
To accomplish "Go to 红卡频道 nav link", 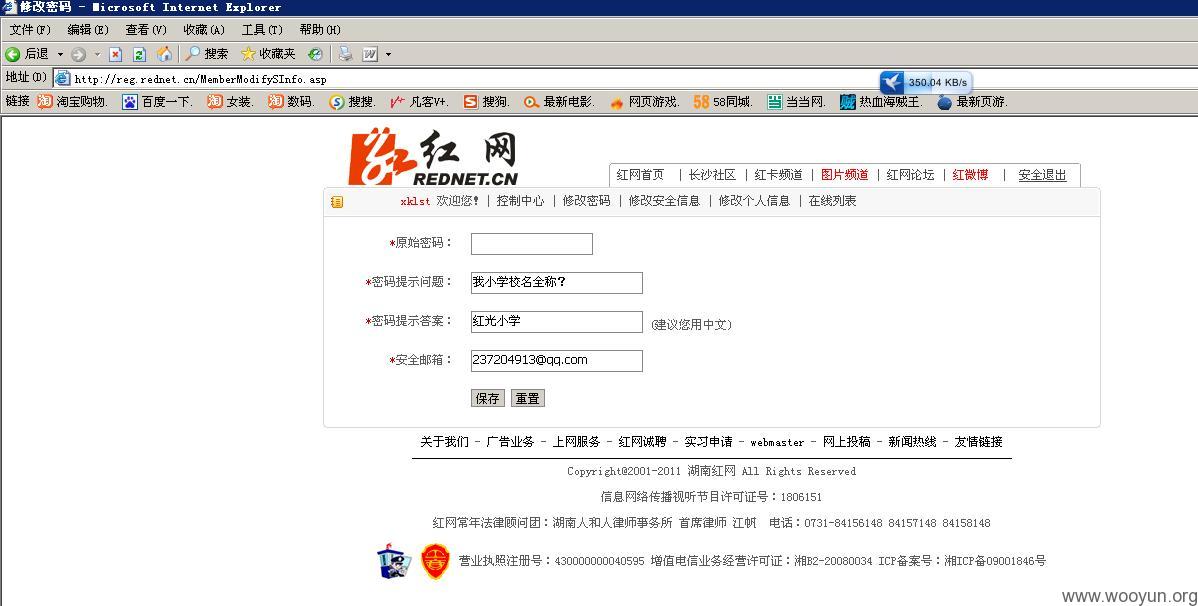I will (x=779, y=175).
